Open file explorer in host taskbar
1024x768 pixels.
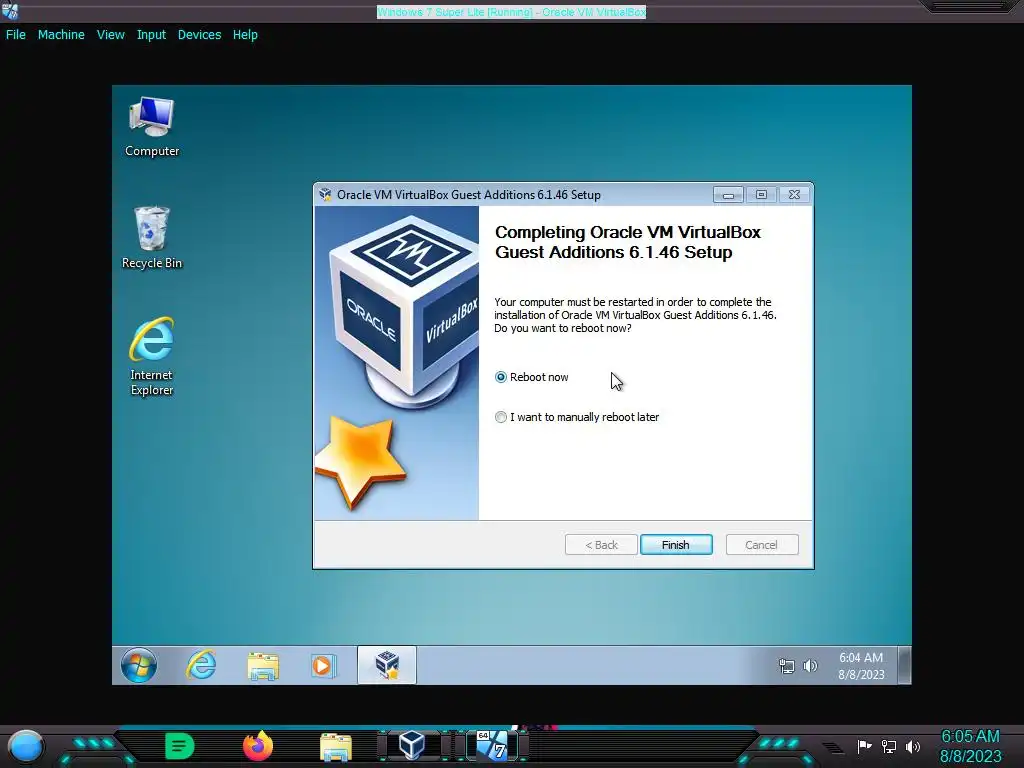[x=336, y=746]
